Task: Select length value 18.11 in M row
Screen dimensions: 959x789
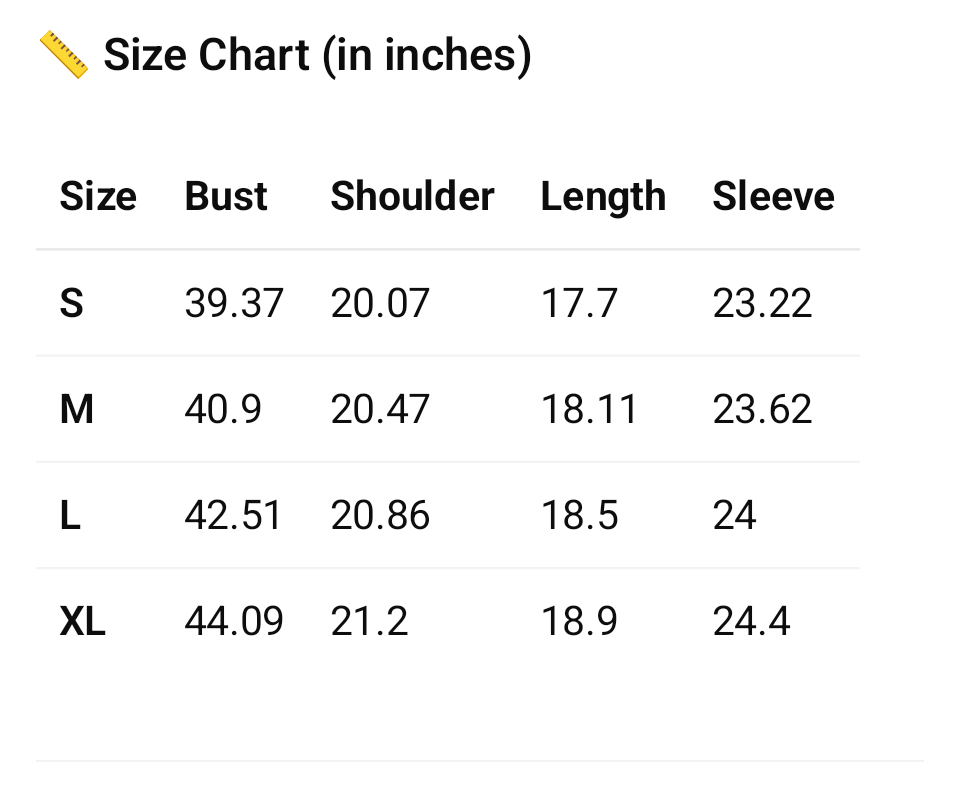Action: [x=589, y=409]
